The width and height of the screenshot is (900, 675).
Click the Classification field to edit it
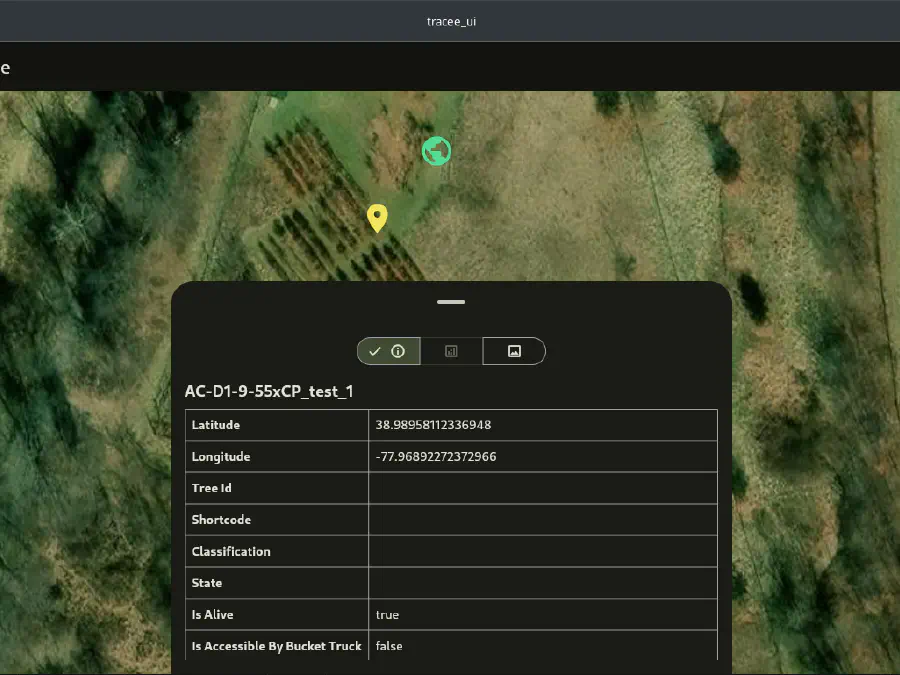540,551
